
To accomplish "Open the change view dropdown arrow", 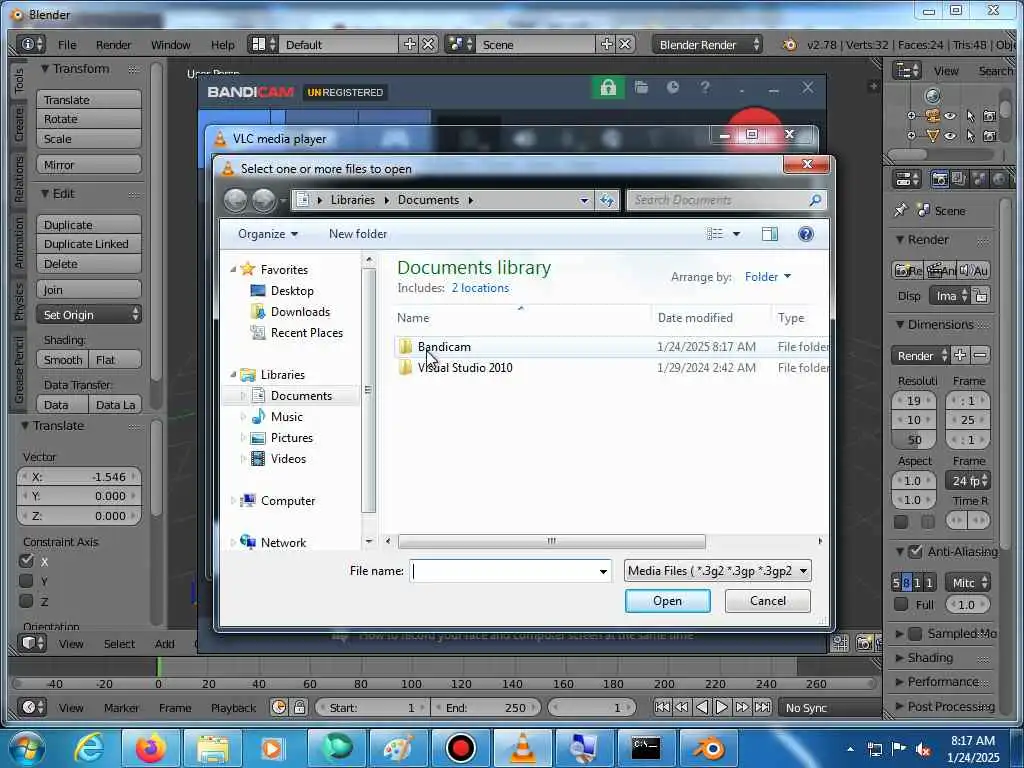I will [736, 234].
